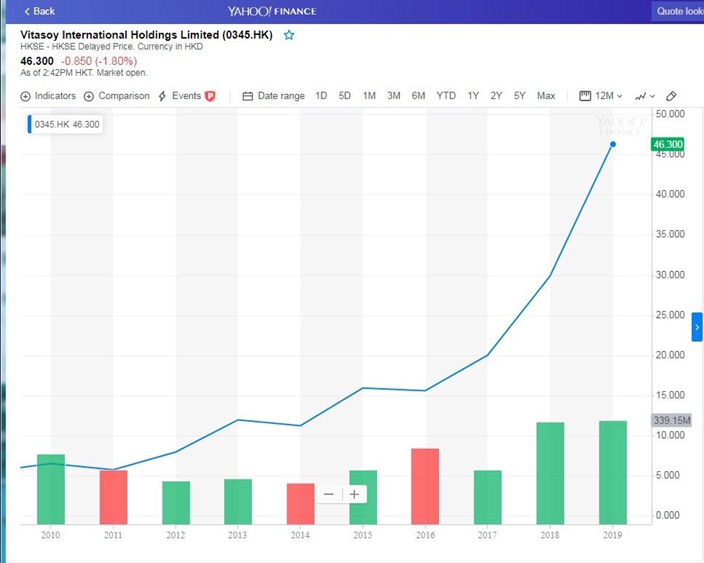704x563 pixels.
Task: Click the Date range calendar icon
Action: (x=247, y=96)
